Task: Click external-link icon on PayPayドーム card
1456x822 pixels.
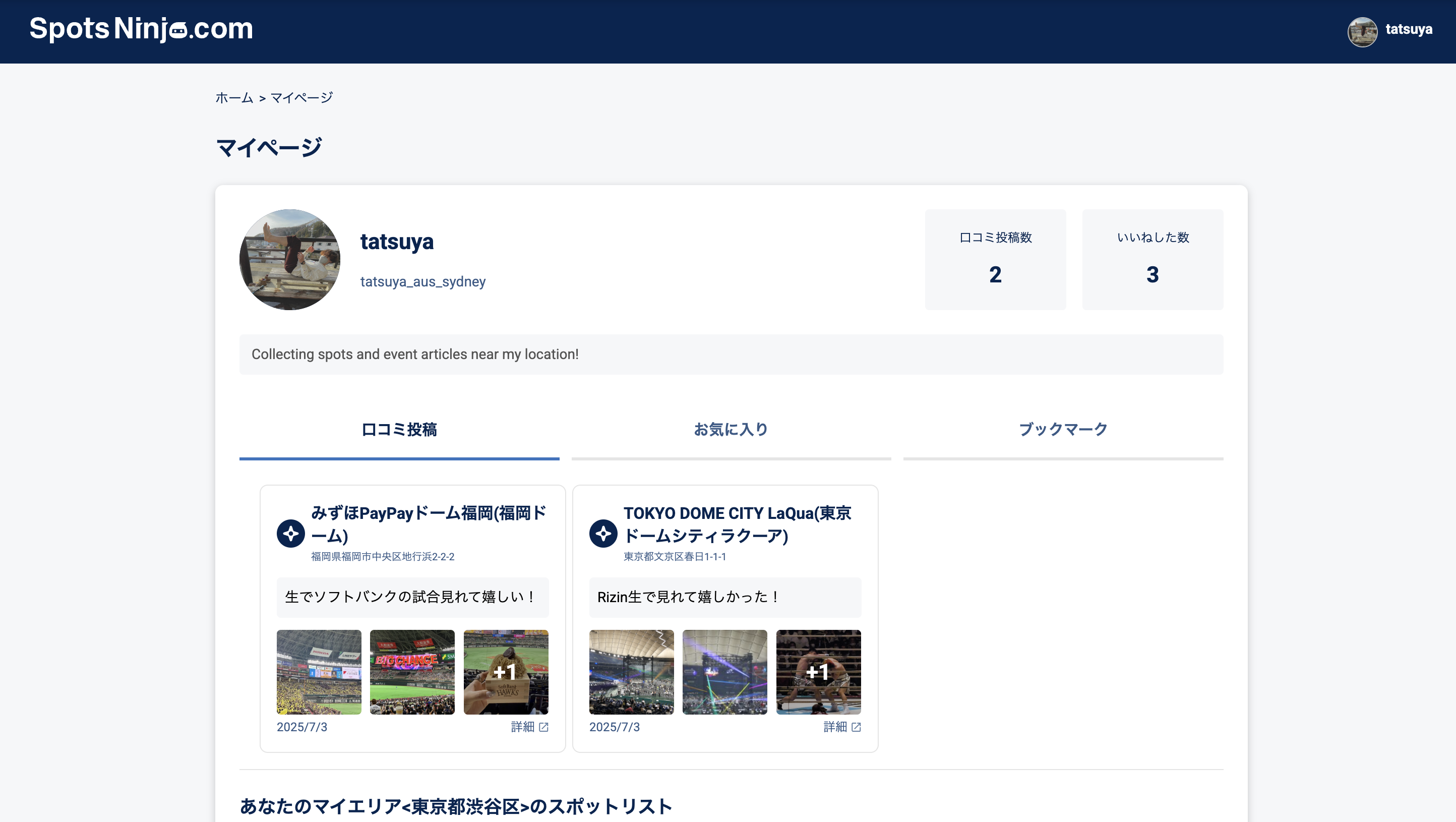Action: point(544,727)
